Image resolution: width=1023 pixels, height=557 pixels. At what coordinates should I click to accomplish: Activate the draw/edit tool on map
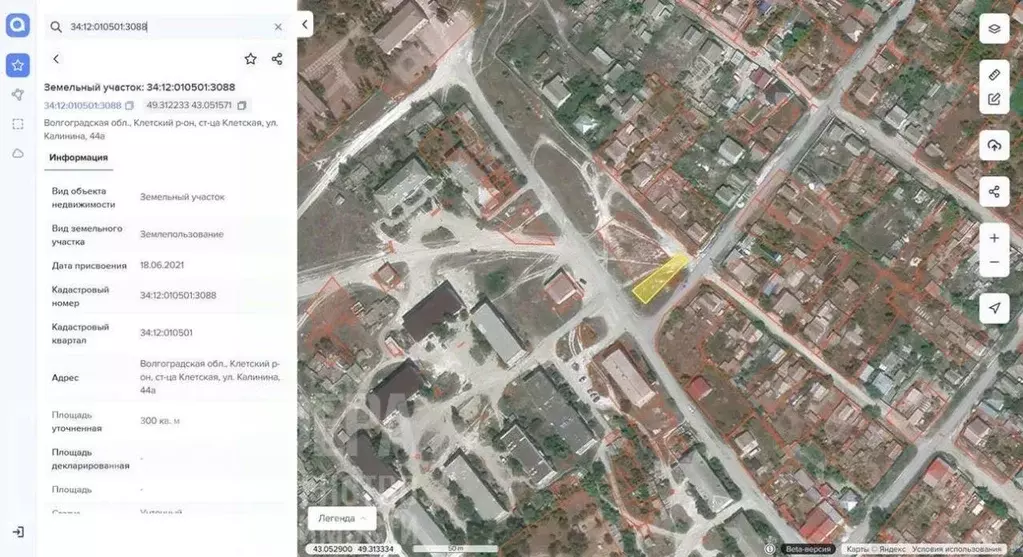994,99
